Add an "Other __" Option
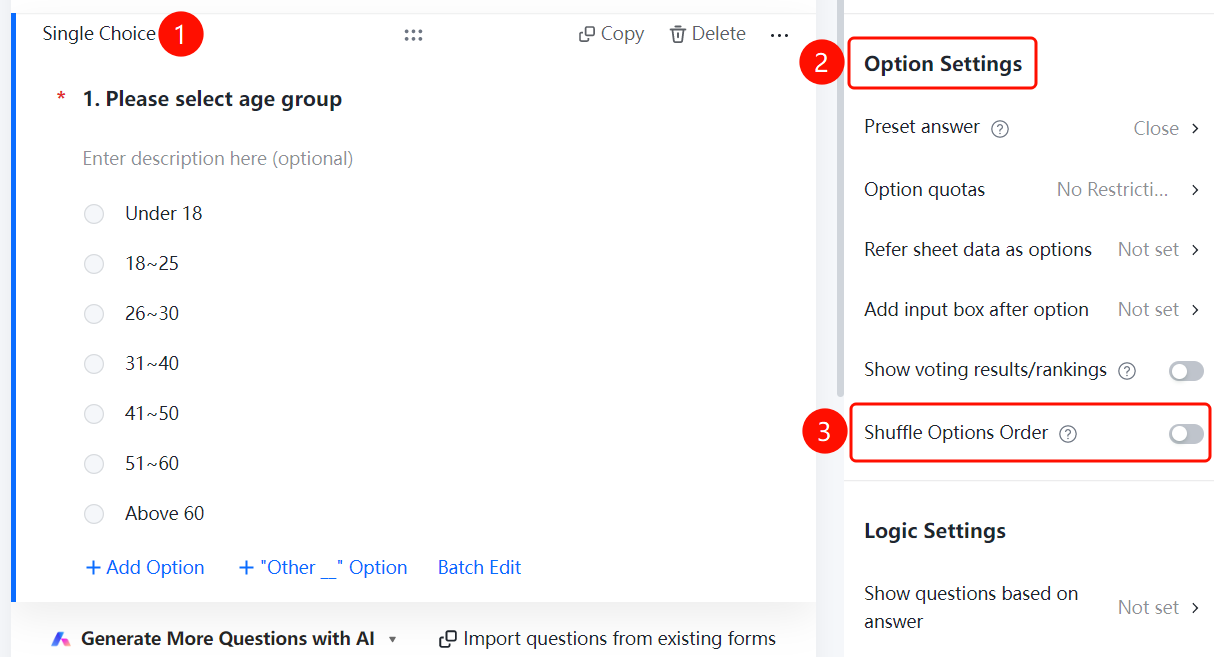1214x657 pixels. 323,568
